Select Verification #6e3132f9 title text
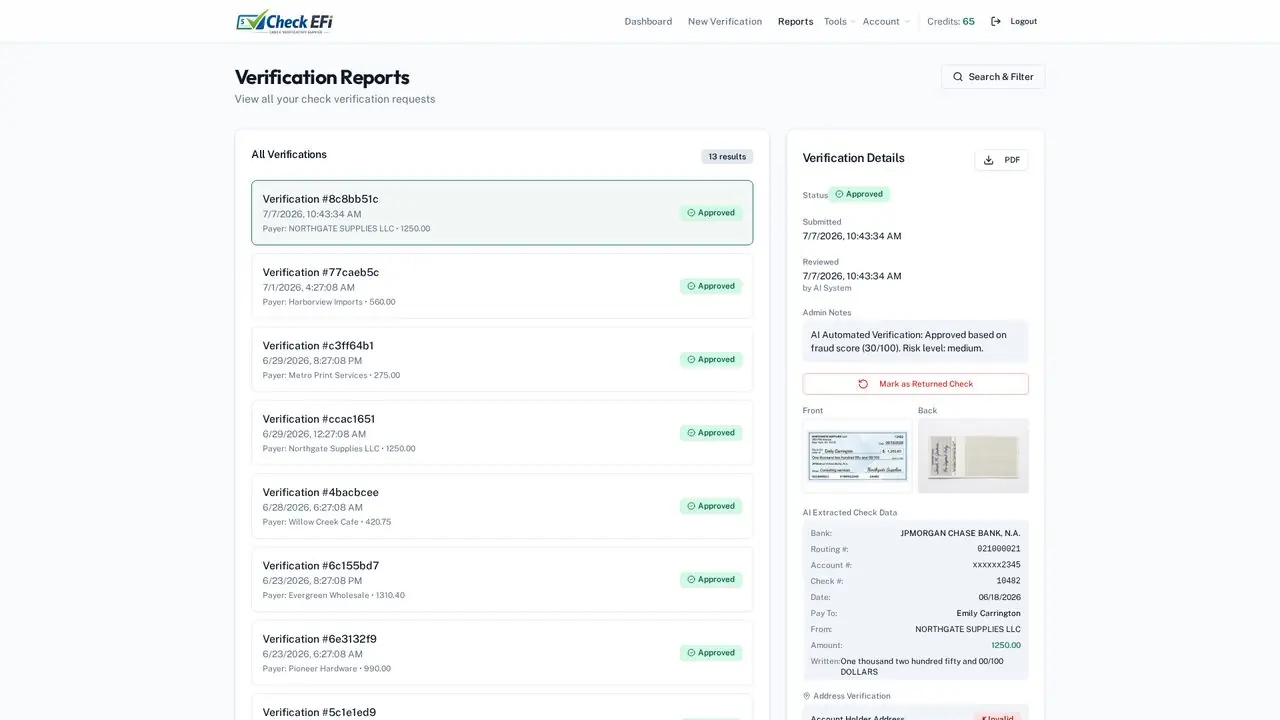 [320, 639]
